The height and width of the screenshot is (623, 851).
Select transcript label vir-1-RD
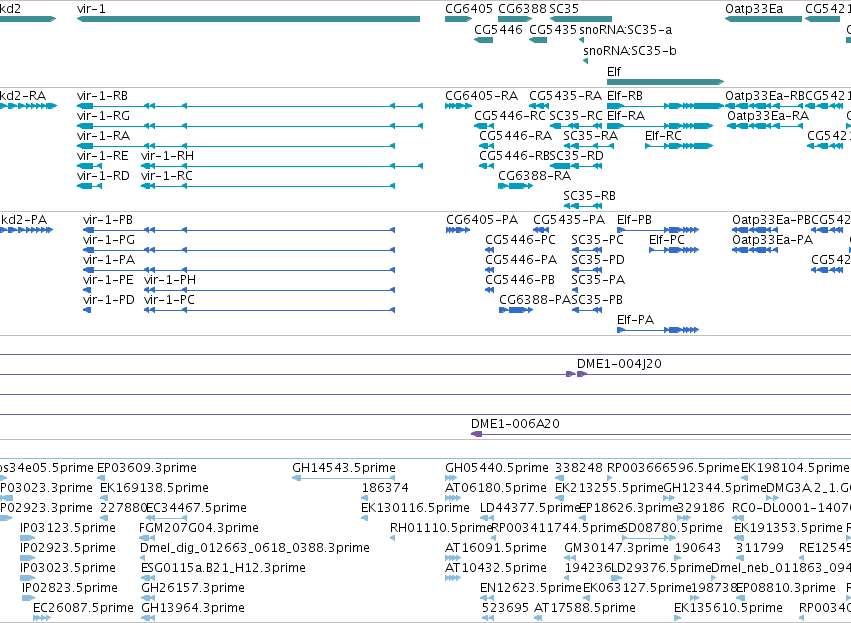tap(103, 176)
